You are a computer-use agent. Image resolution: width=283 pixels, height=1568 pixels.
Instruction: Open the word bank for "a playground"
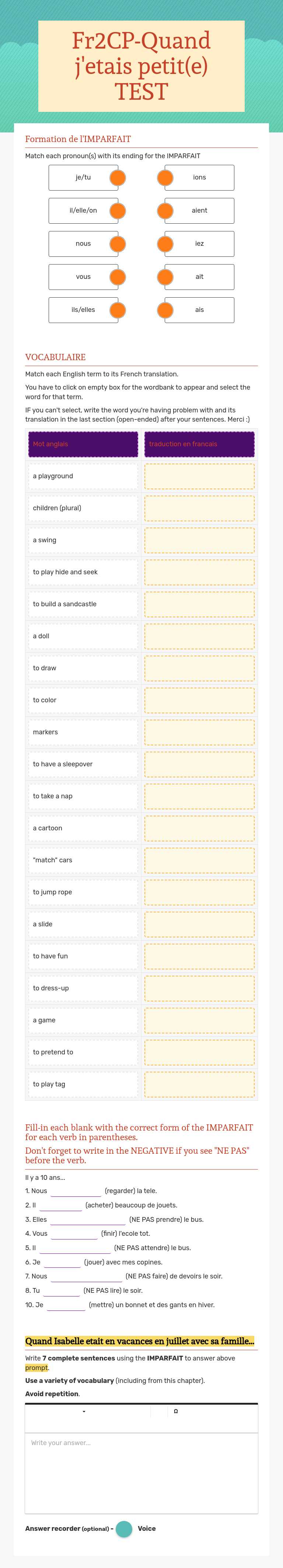pos(199,476)
